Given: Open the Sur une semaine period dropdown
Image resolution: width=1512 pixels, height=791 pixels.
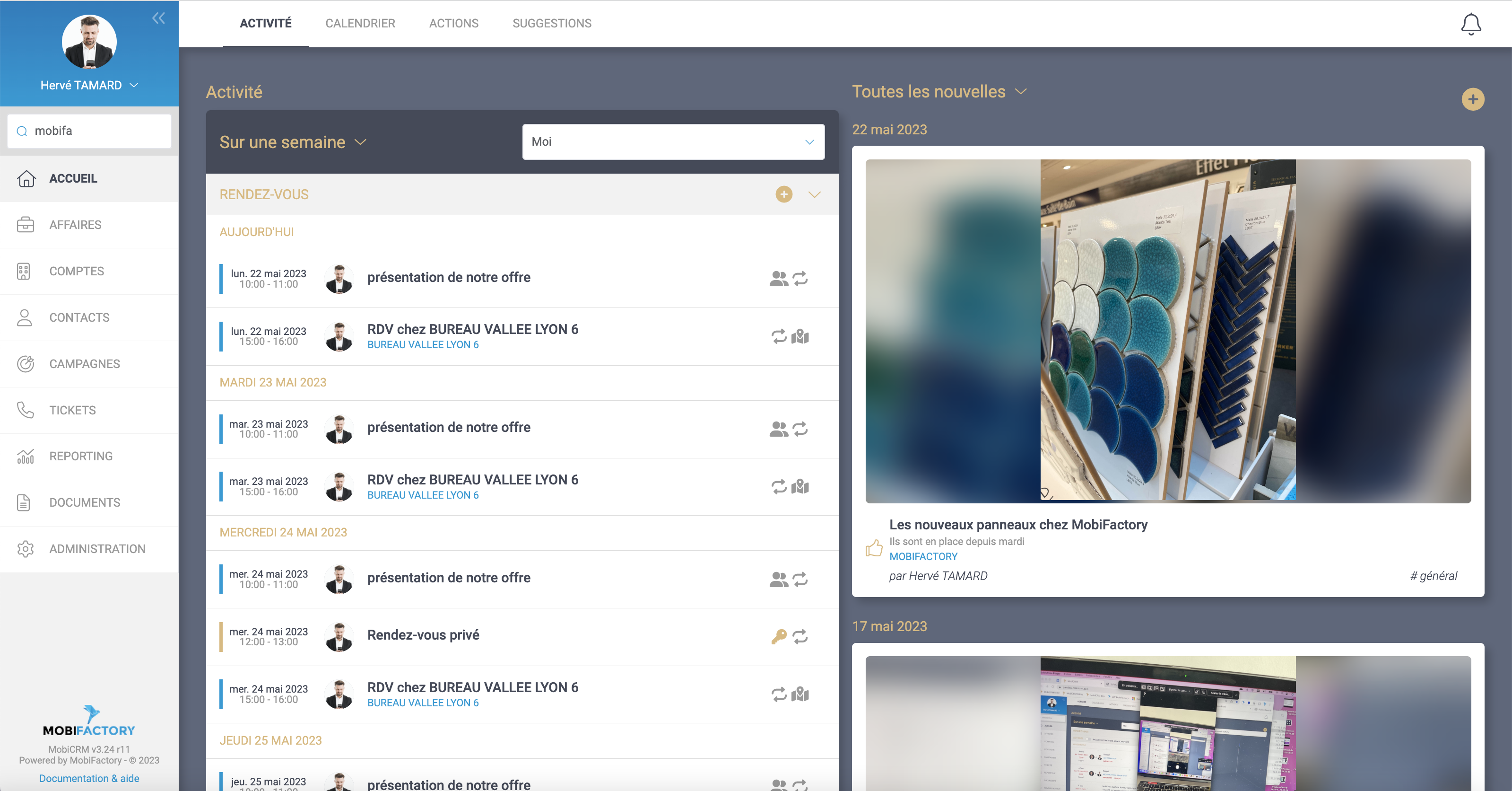Looking at the screenshot, I should (293, 142).
